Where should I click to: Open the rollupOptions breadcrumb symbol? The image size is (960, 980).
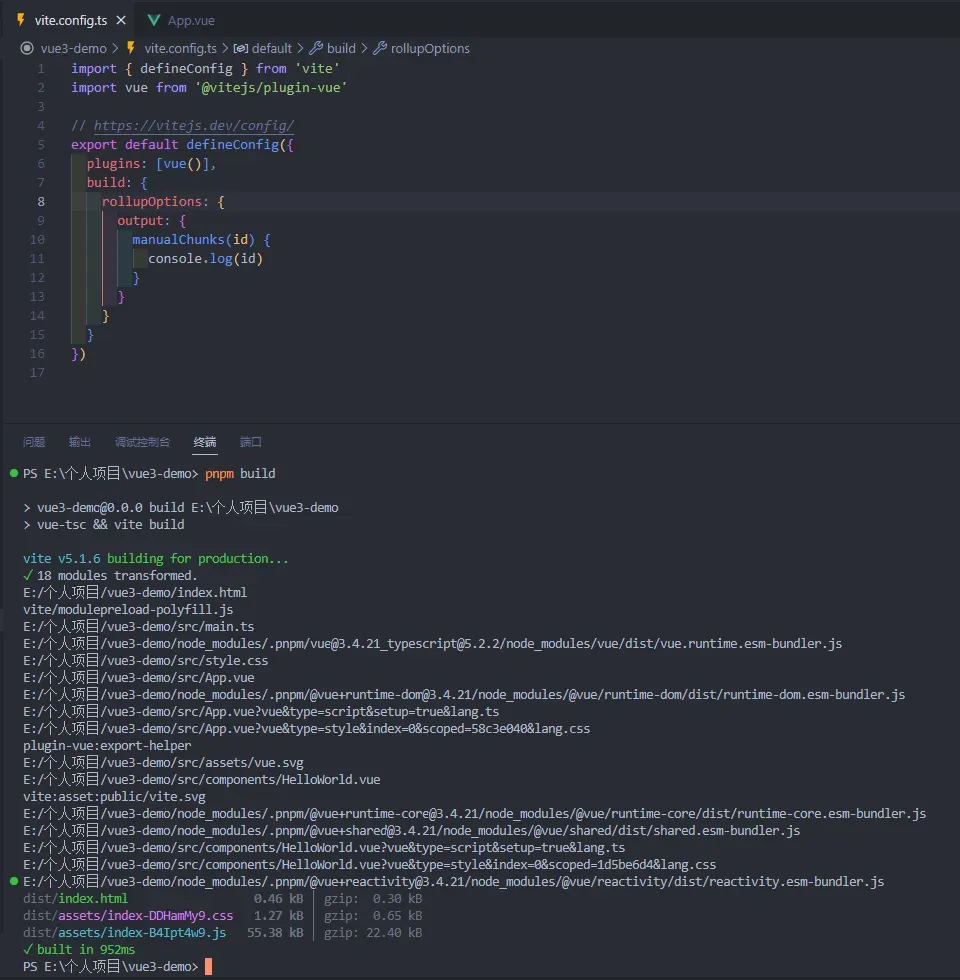tap(430, 48)
